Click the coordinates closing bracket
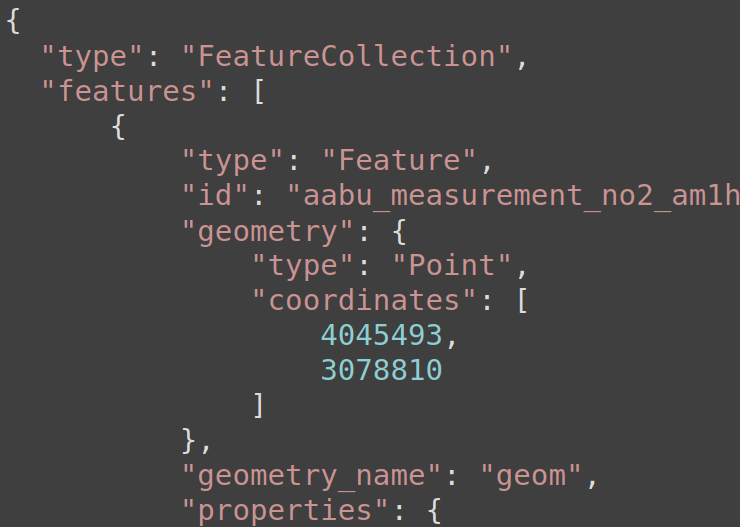Image resolution: width=740 pixels, height=527 pixels. (259, 405)
